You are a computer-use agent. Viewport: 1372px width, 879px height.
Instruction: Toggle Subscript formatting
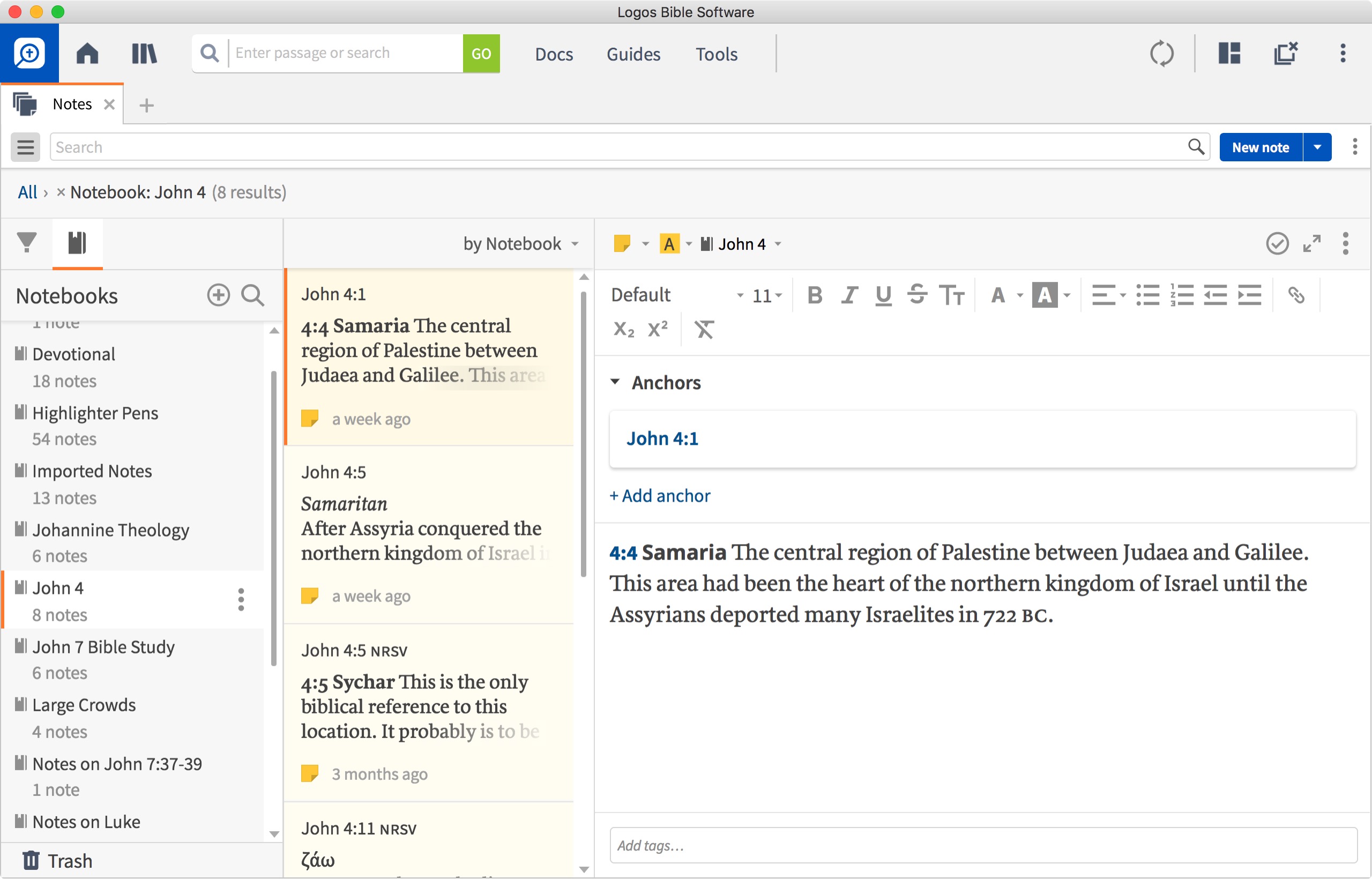coord(623,329)
